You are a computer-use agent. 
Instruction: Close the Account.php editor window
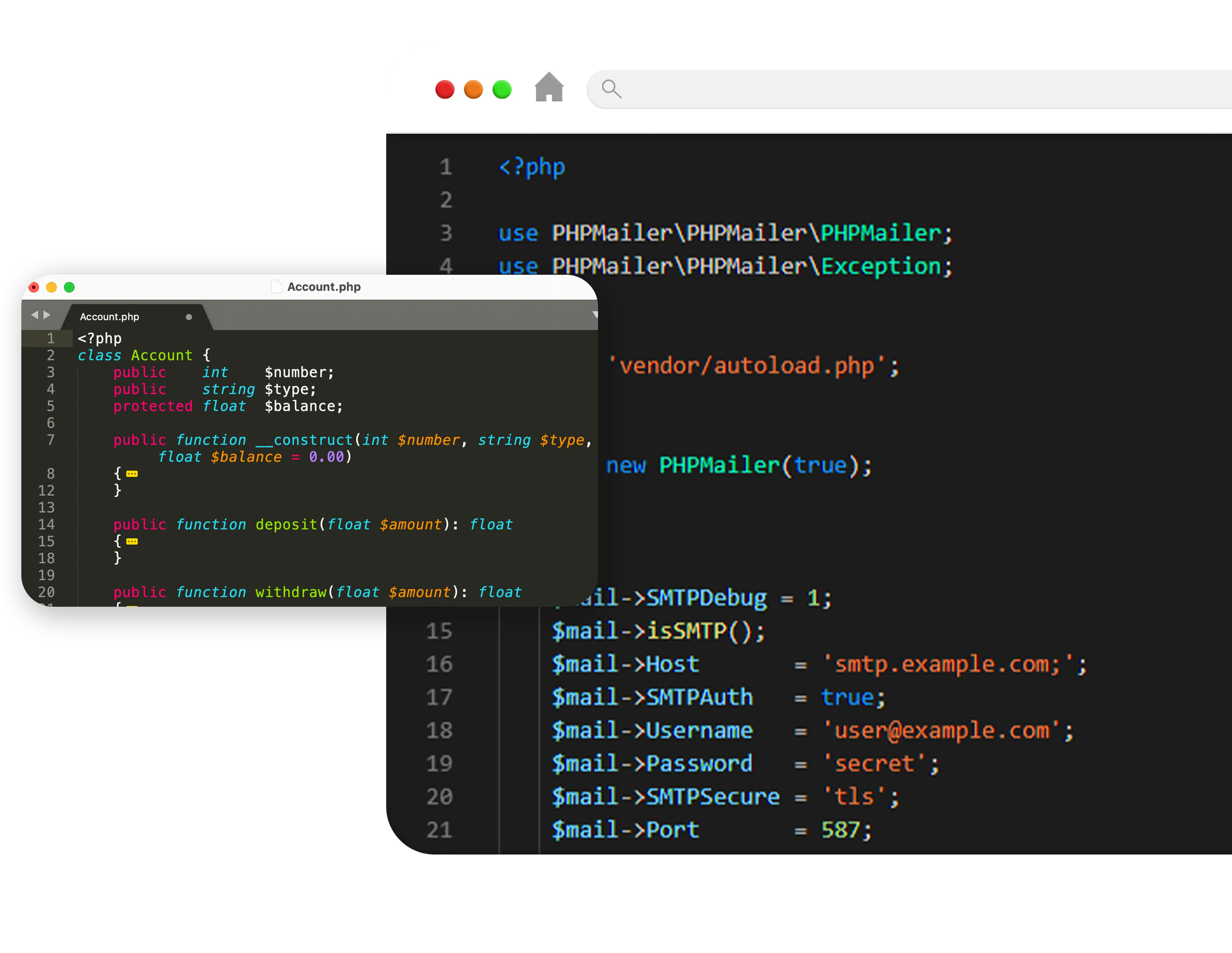[x=34, y=287]
